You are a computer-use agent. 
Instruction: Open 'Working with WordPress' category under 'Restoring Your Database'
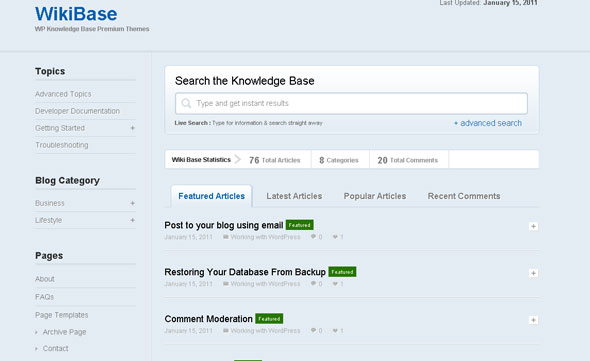[265, 284]
